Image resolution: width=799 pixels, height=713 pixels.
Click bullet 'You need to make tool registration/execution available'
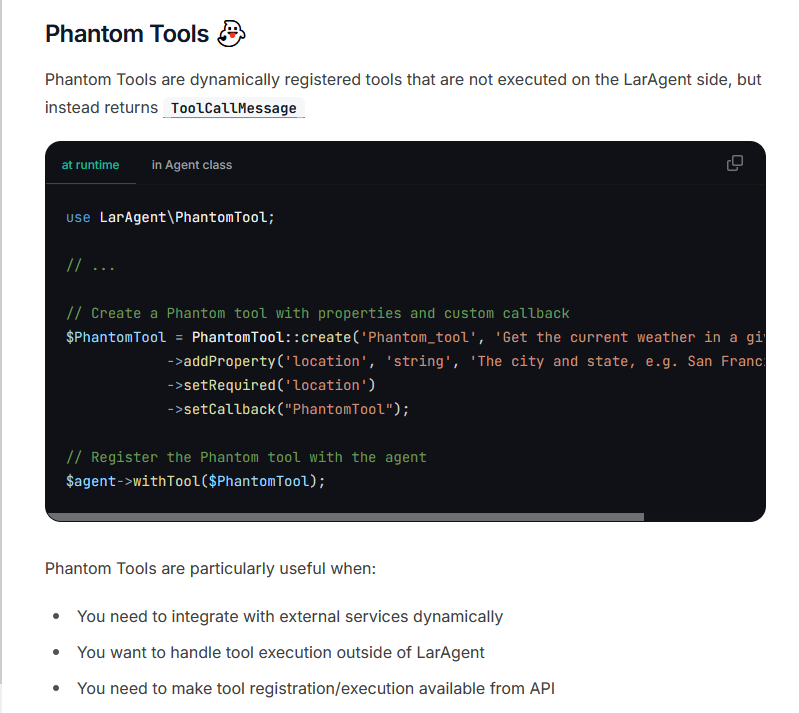point(316,688)
